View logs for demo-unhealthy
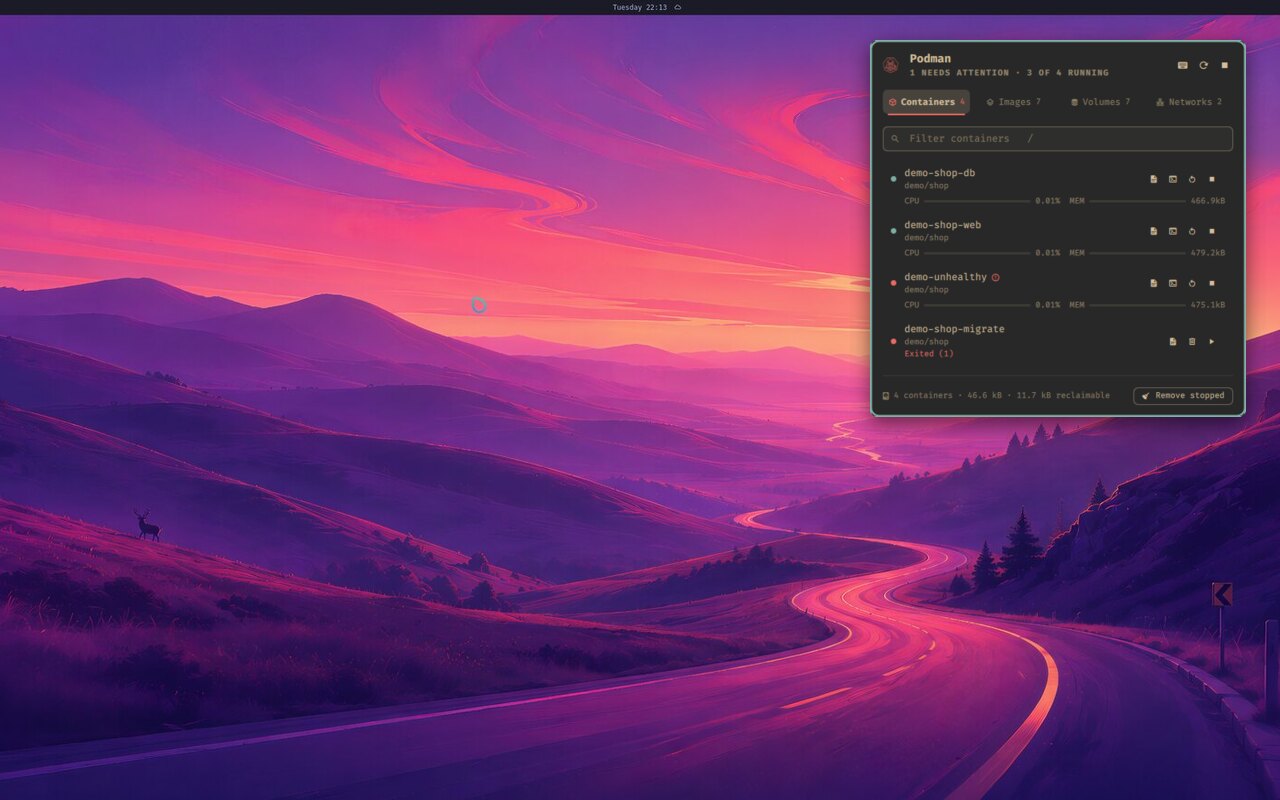The image size is (1280, 800). click(1153, 283)
